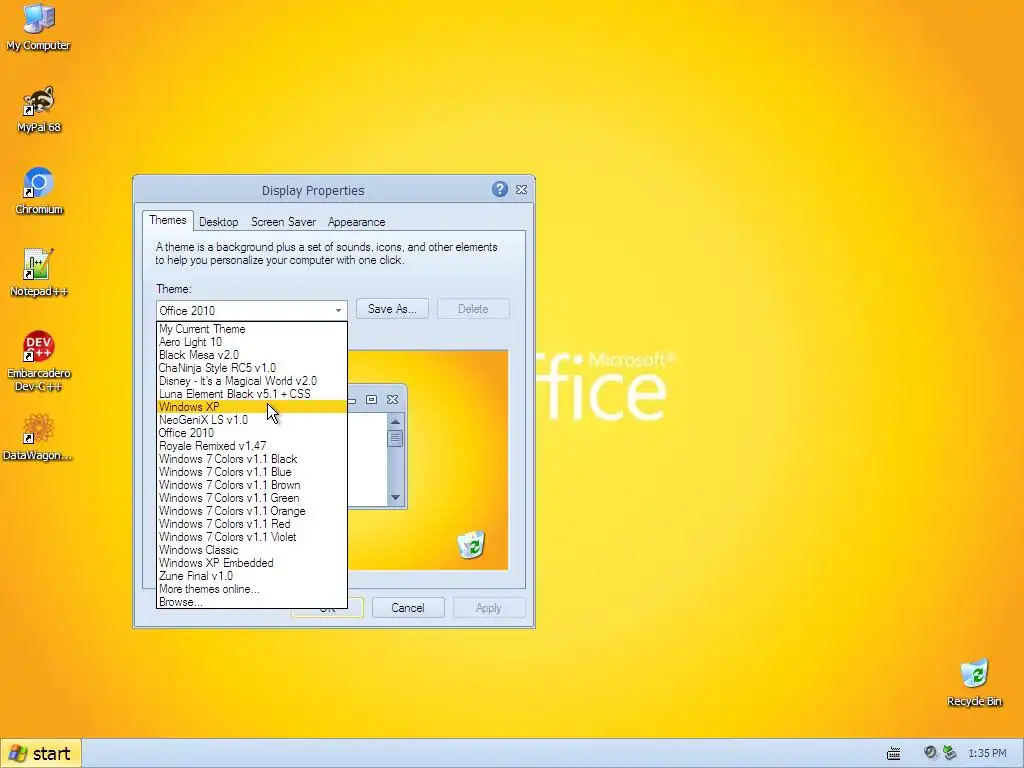
Task: Click the network connection tray icon
Action: point(950,753)
